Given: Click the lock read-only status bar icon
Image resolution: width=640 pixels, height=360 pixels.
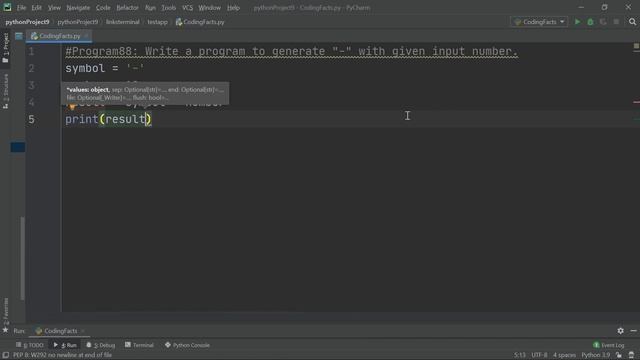Looking at the screenshot, I should tap(619, 355).
